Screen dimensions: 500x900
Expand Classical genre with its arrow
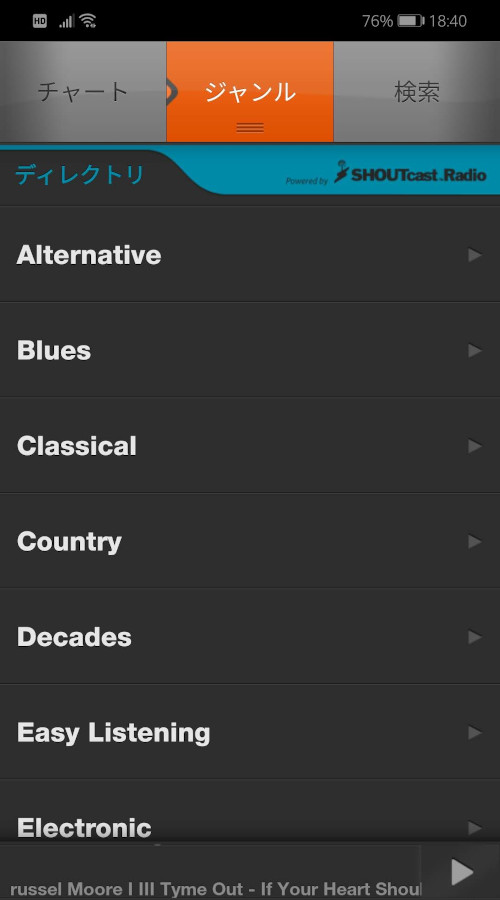pyautogui.click(x=474, y=446)
